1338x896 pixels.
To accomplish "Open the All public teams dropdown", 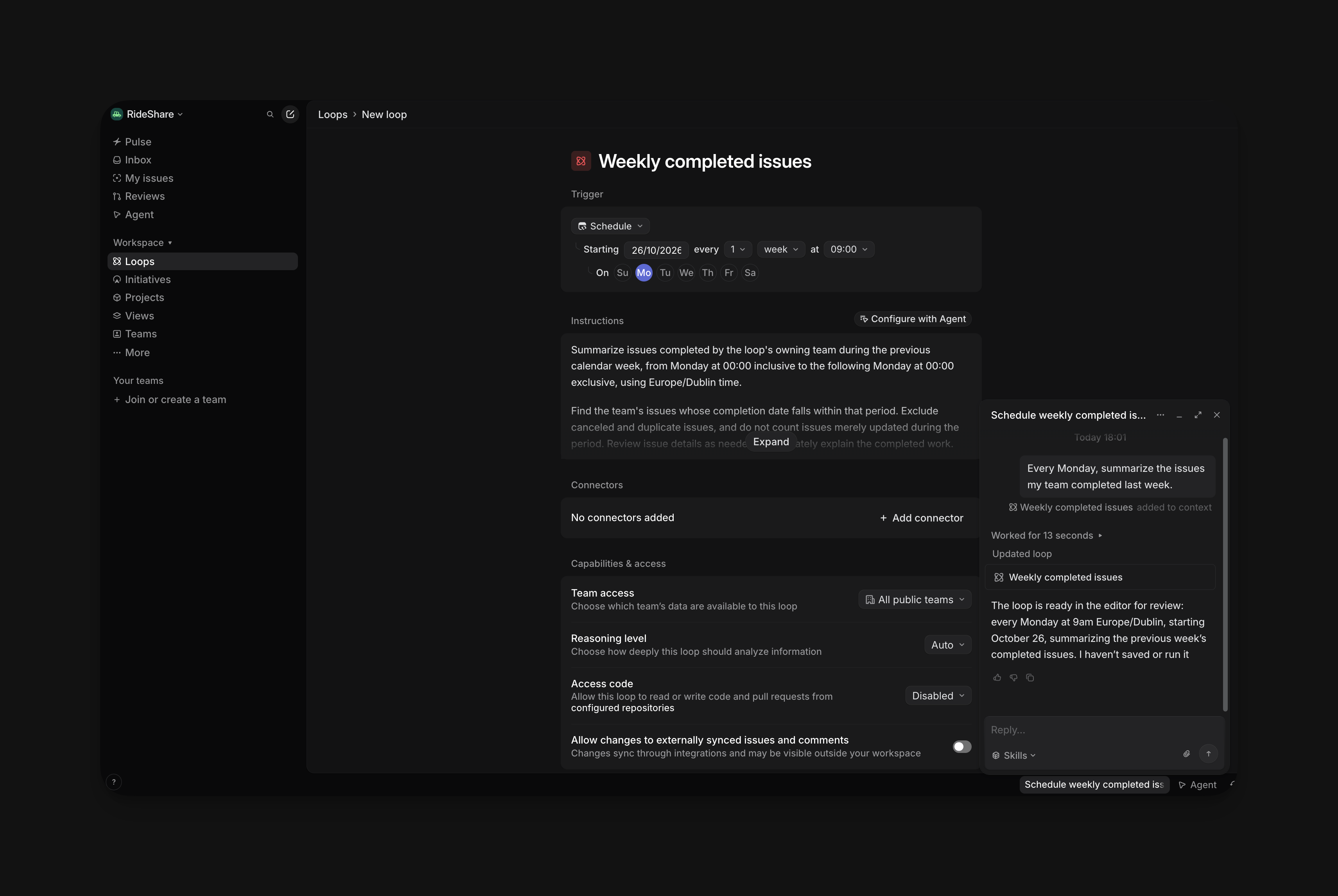I will [x=915, y=599].
